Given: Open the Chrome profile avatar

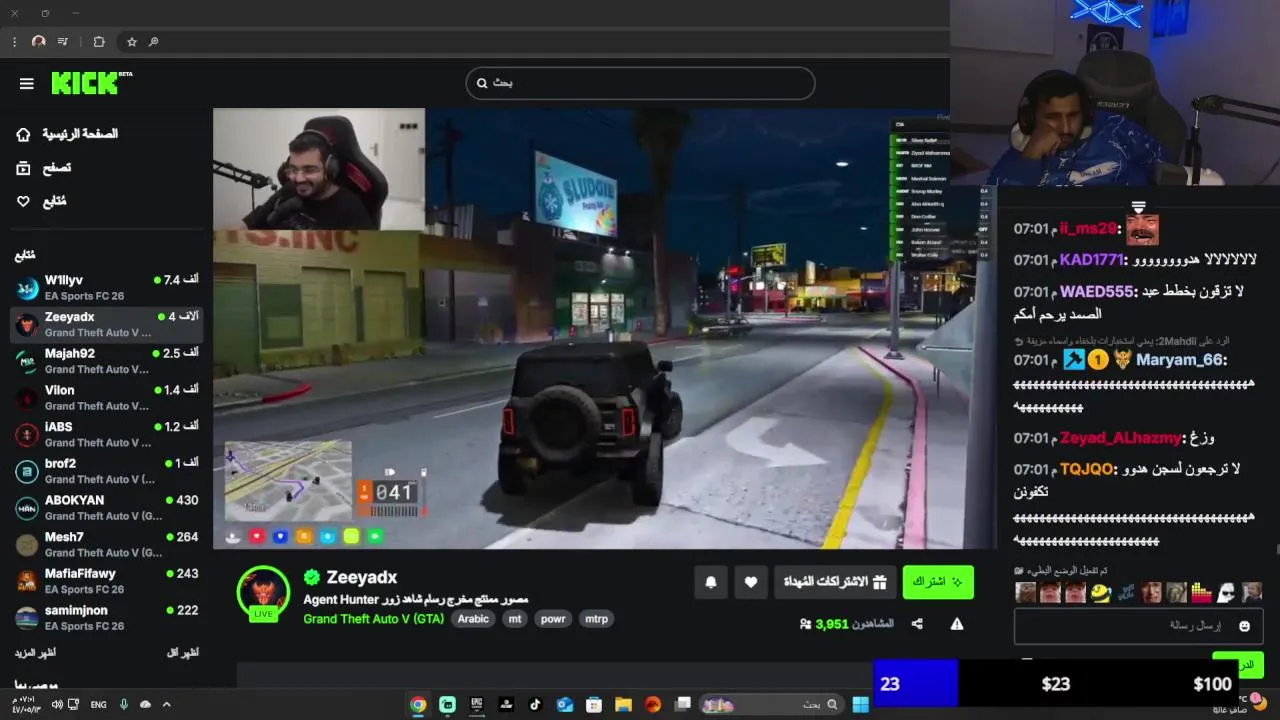Looking at the screenshot, I should 39,42.
